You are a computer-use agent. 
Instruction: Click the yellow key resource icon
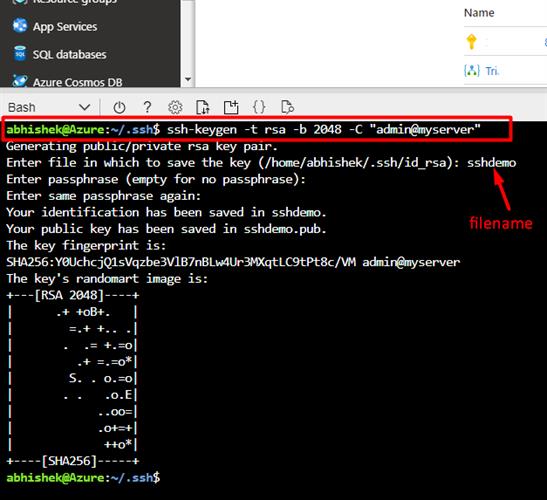[472, 41]
